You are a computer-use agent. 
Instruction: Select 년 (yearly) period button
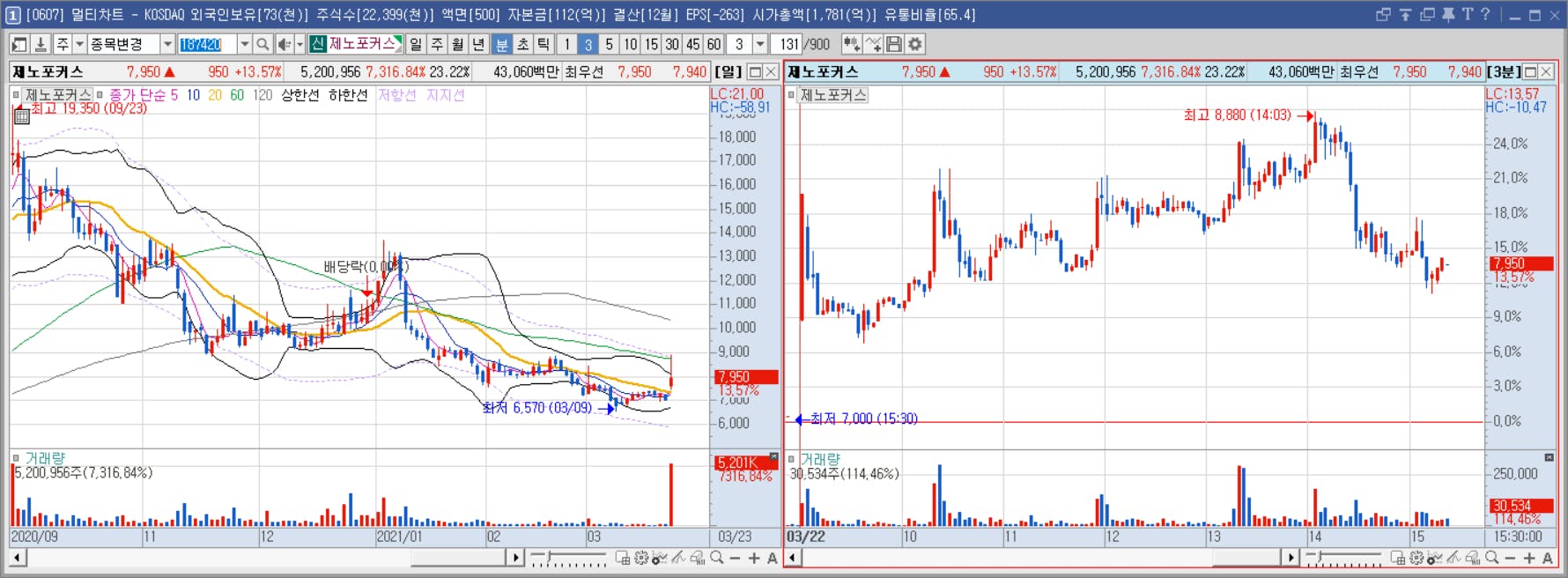(x=478, y=44)
